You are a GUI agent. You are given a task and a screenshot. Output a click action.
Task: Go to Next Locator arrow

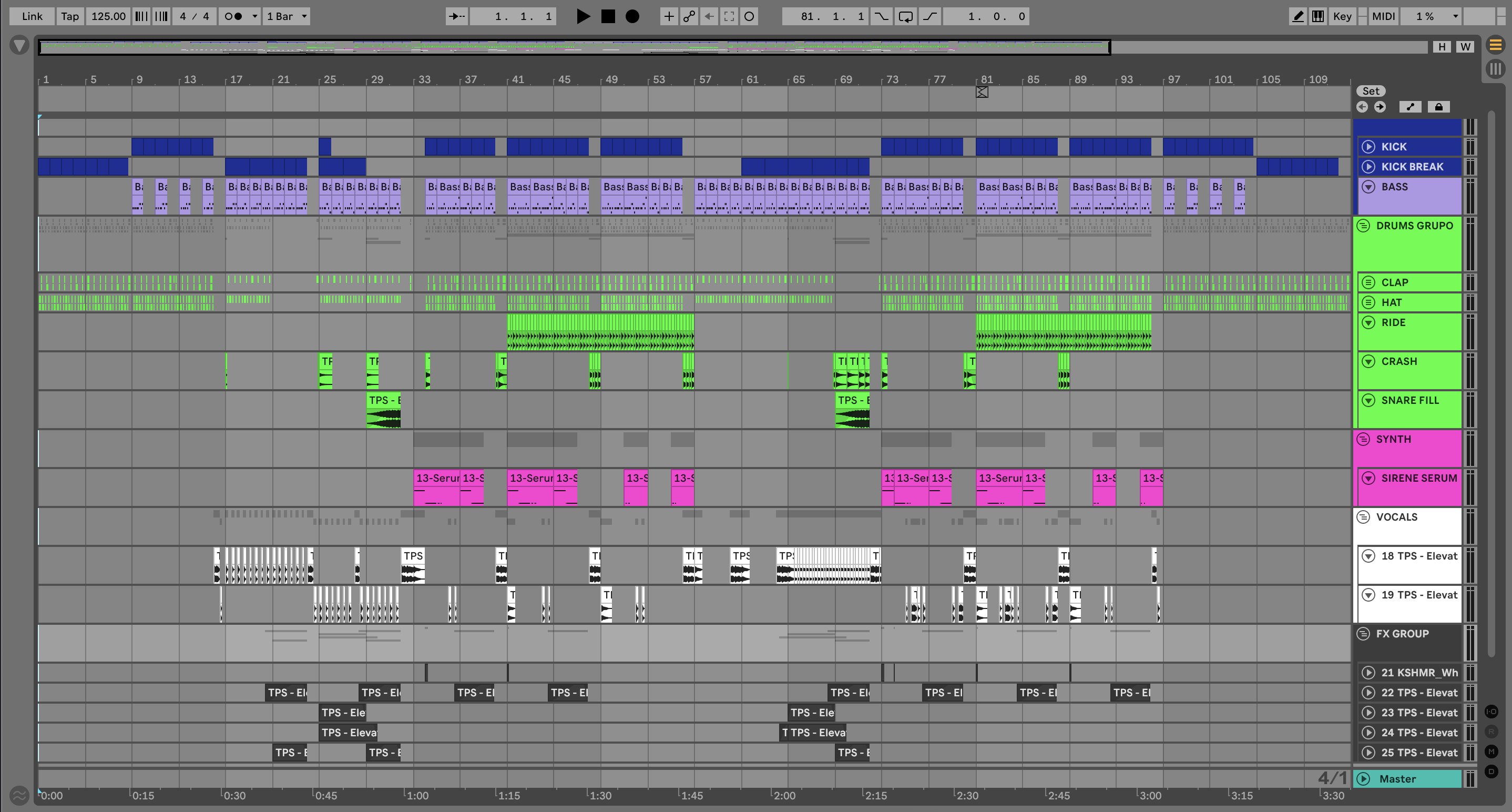(x=1380, y=107)
